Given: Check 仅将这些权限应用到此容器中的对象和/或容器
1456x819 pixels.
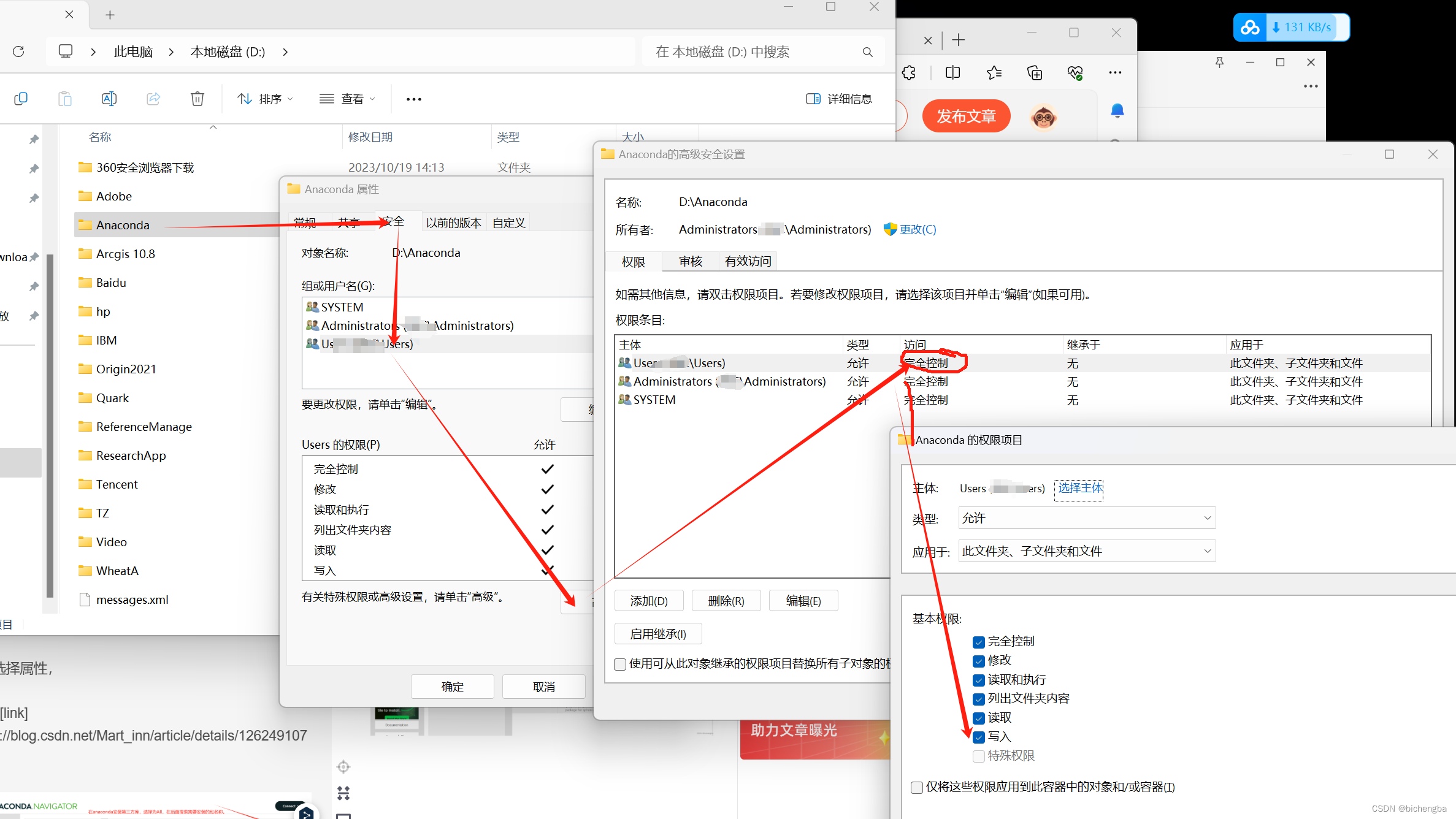Looking at the screenshot, I should pos(916,787).
